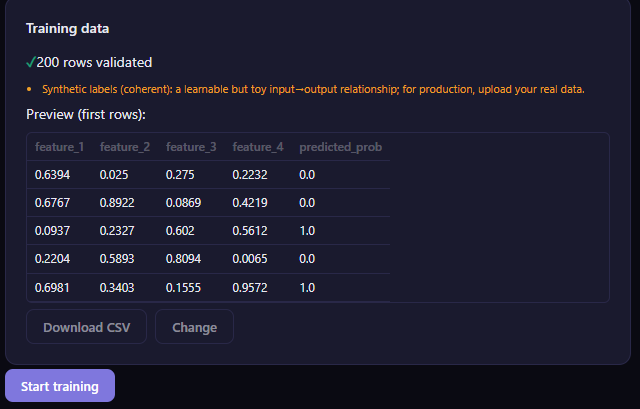Click cell value 0.1555
This screenshot has width=640, height=409.
coord(183,288)
